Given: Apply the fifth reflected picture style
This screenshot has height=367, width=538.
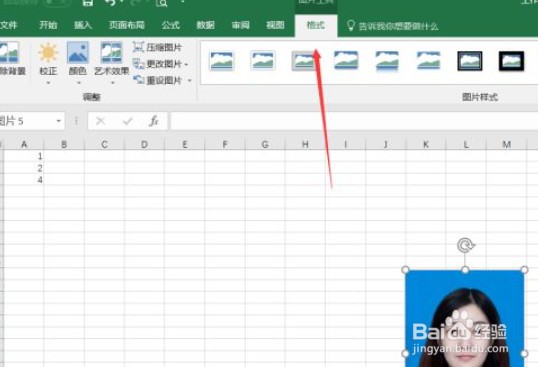Looking at the screenshot, I should pos(387,61).
